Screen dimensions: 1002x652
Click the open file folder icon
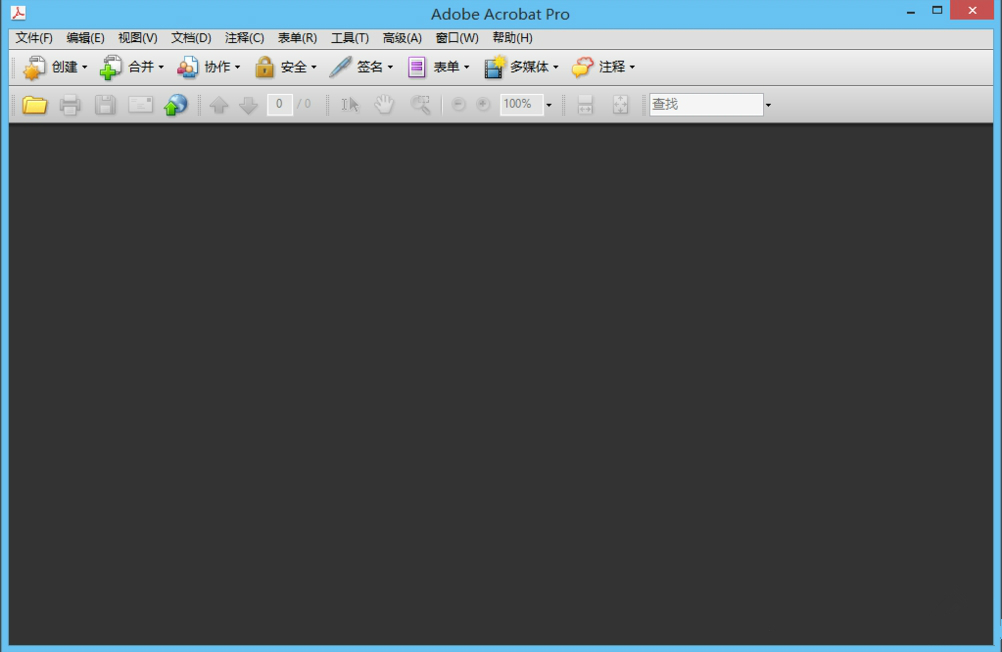[x=35, y=105]
